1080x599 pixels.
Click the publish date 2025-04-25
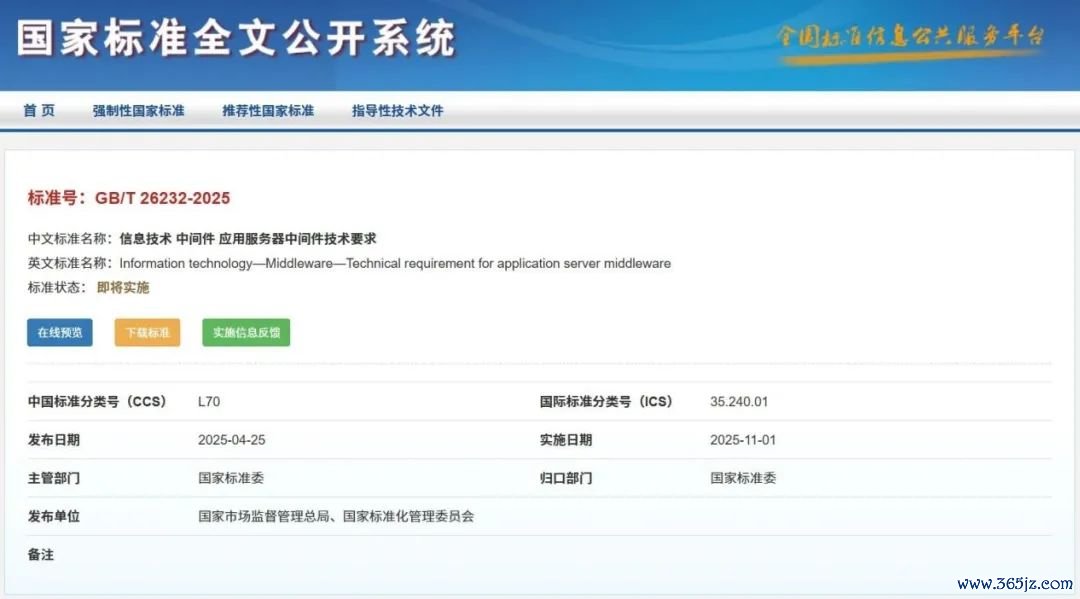pos(231,440)
